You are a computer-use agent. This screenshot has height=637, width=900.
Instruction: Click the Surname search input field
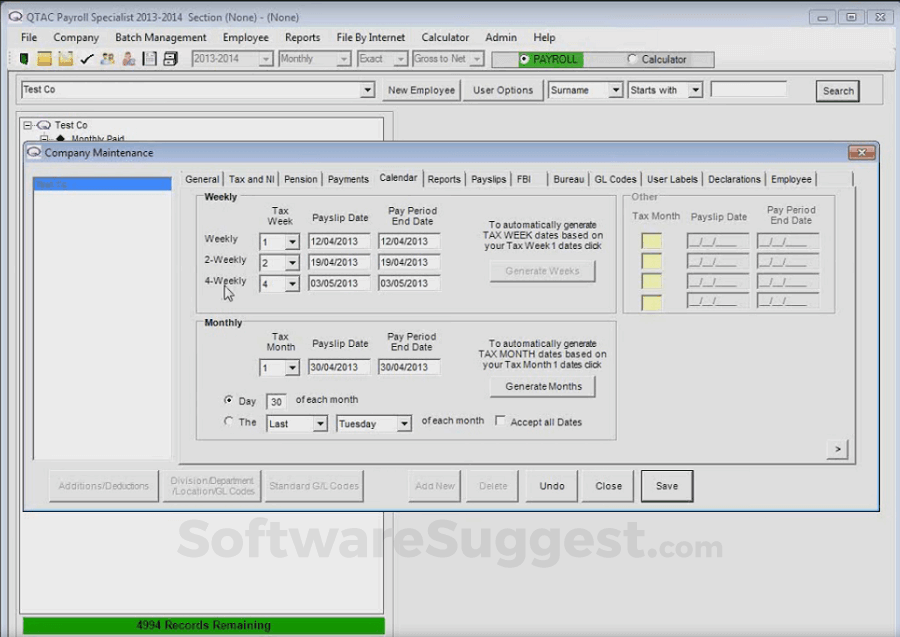pyautogui.click(x=585, y=90)
